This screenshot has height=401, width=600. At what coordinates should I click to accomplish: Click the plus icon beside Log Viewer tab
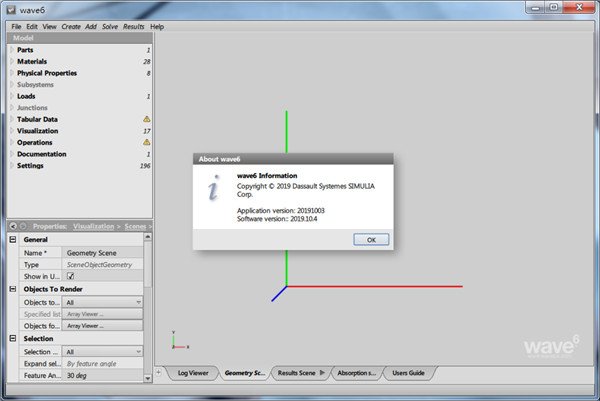pyautogui.click(x=158, y=372)
